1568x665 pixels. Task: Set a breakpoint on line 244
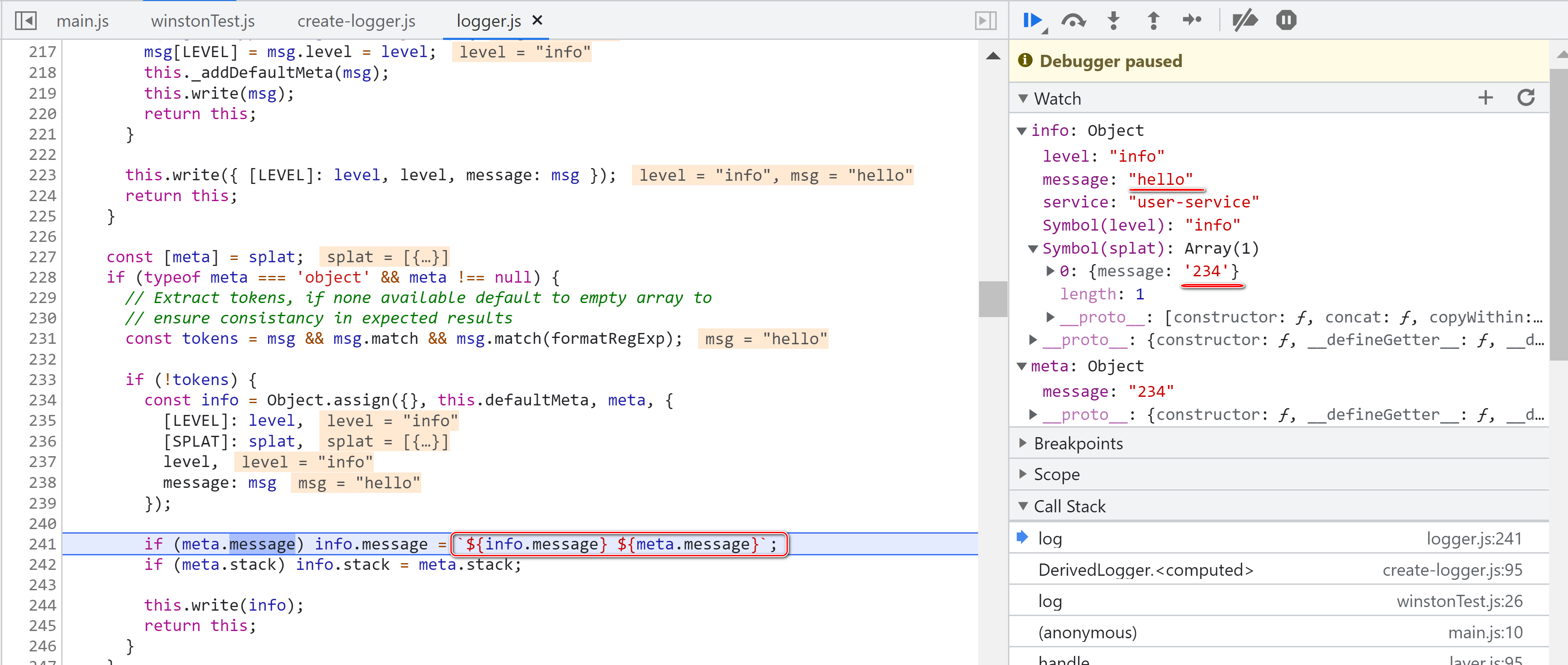[x=42, y=605]
